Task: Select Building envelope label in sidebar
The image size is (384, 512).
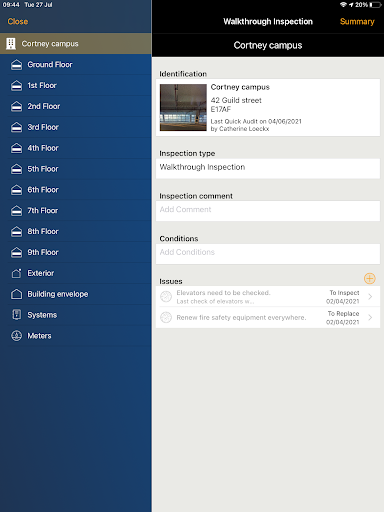Action: (x=58, y=294)
